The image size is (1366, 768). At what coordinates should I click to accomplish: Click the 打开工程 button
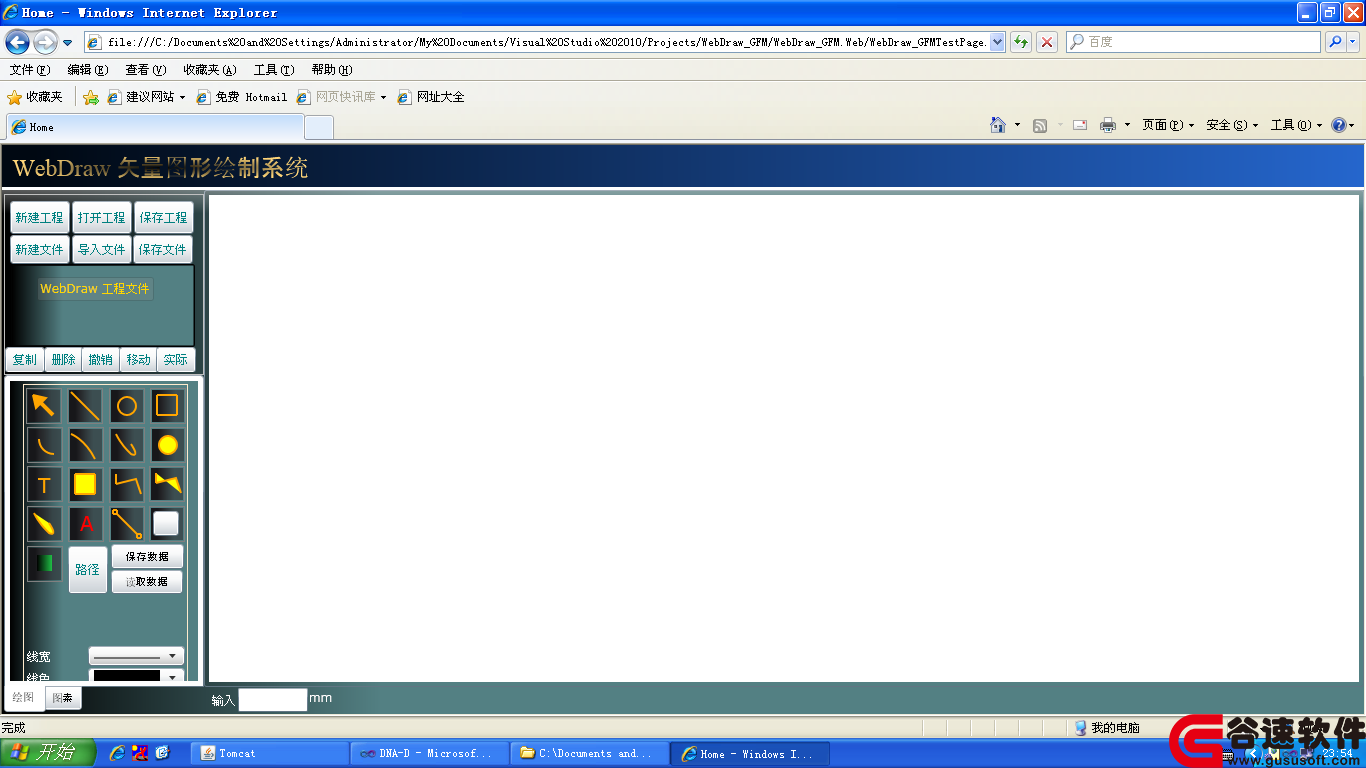(x=101, y=217)
